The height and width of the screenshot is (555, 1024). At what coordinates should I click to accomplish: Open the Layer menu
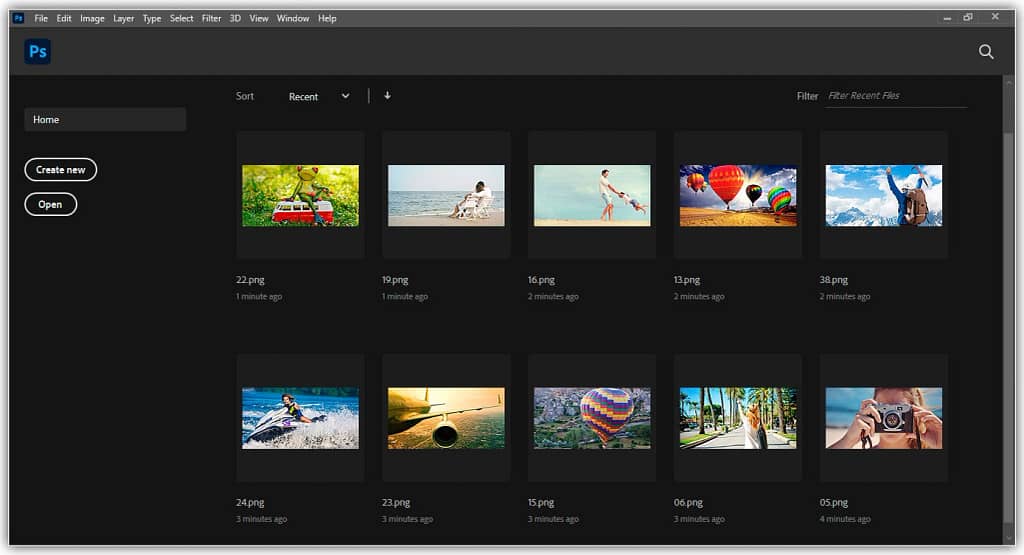(123, 18)
